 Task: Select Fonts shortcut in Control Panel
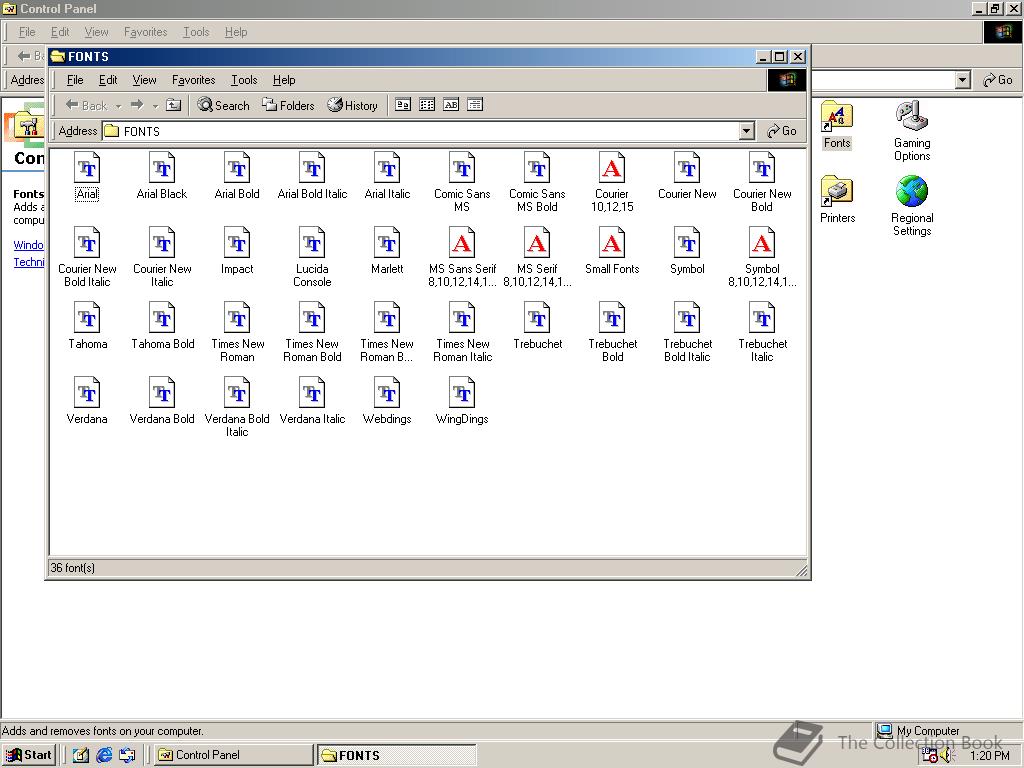coord(837,124)
